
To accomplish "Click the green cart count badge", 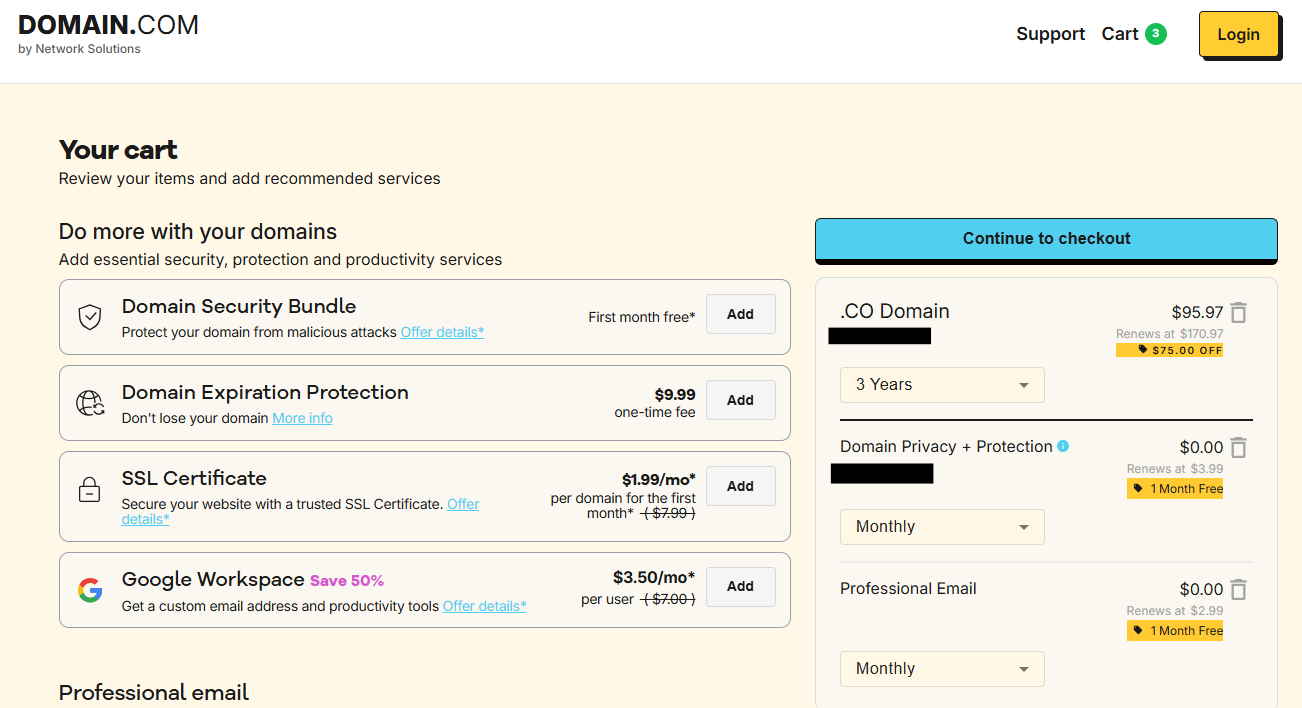I will pos(1156,34).
